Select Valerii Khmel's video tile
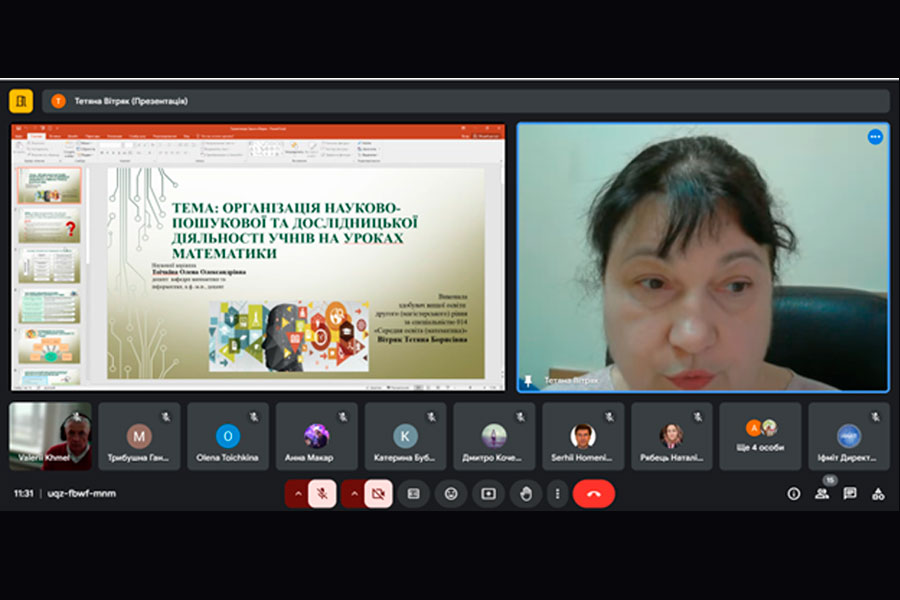The height and width of the screenshot is (600, 900). click(50, 437)
